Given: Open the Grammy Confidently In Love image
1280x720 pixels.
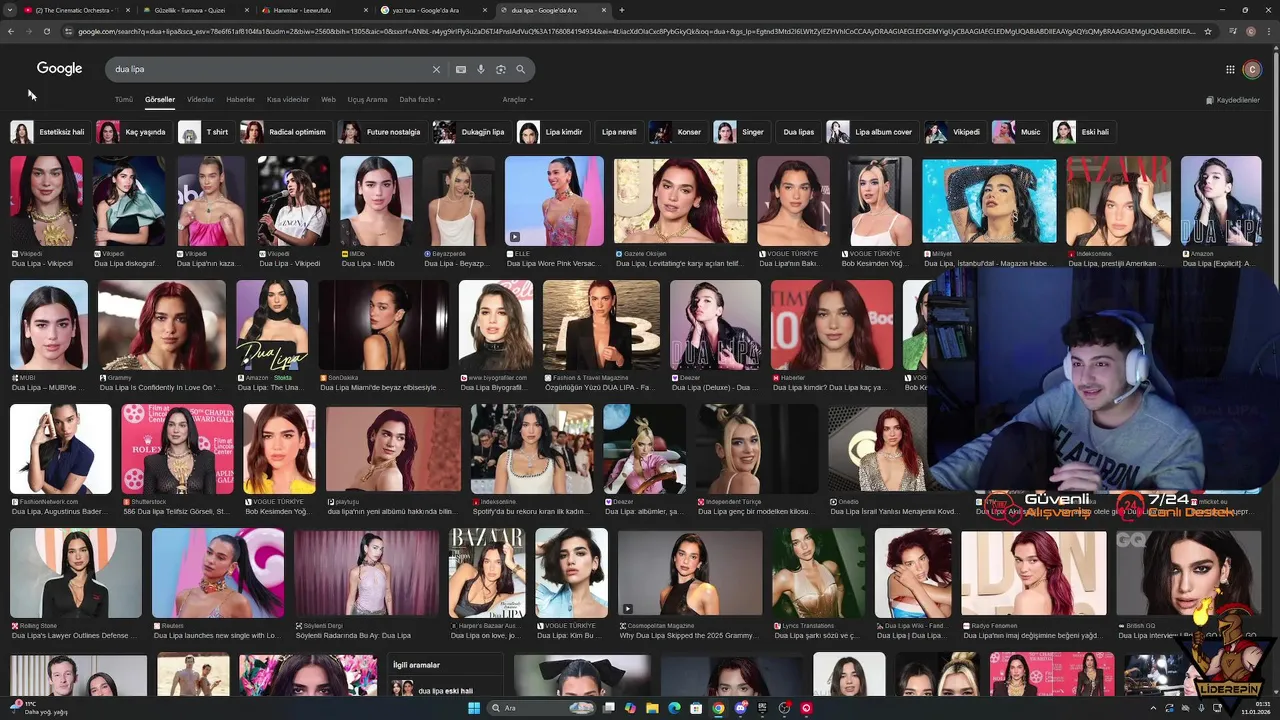Looking at the screenshot, I should point(162,325).
